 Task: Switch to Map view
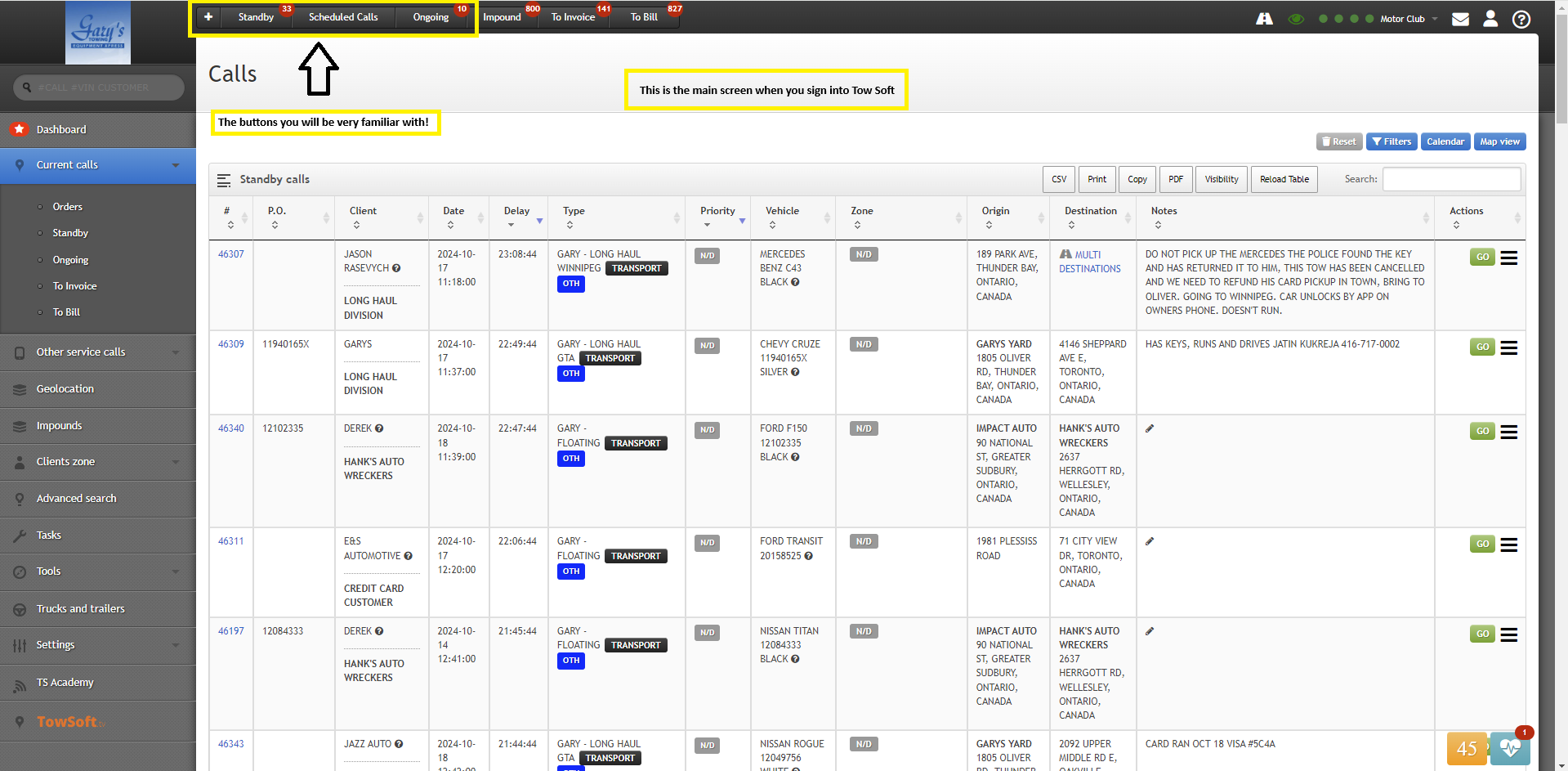(x=1499, y=141)
